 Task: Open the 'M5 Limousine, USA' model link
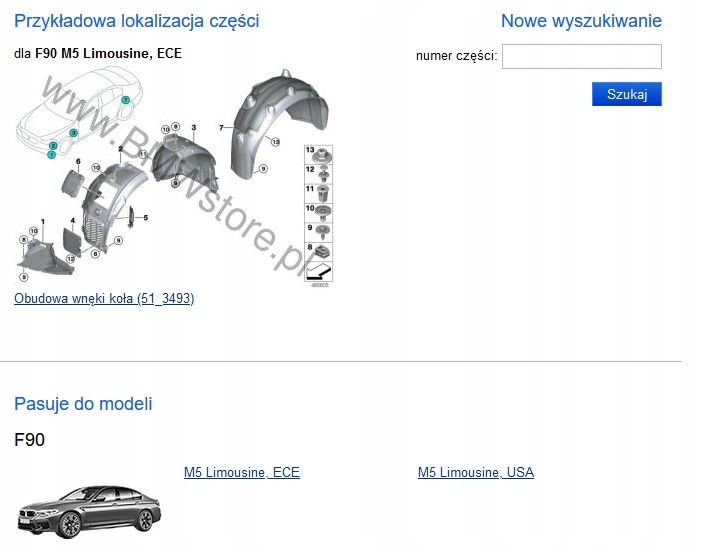(476, 472)
